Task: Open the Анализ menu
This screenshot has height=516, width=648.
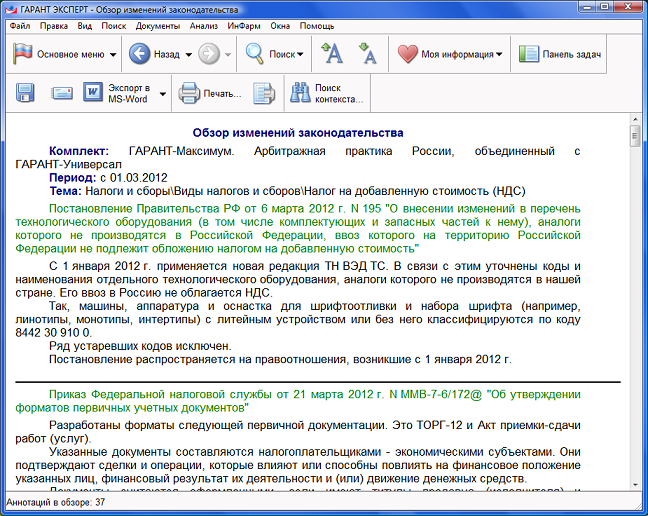Action: tap(203, 25)
